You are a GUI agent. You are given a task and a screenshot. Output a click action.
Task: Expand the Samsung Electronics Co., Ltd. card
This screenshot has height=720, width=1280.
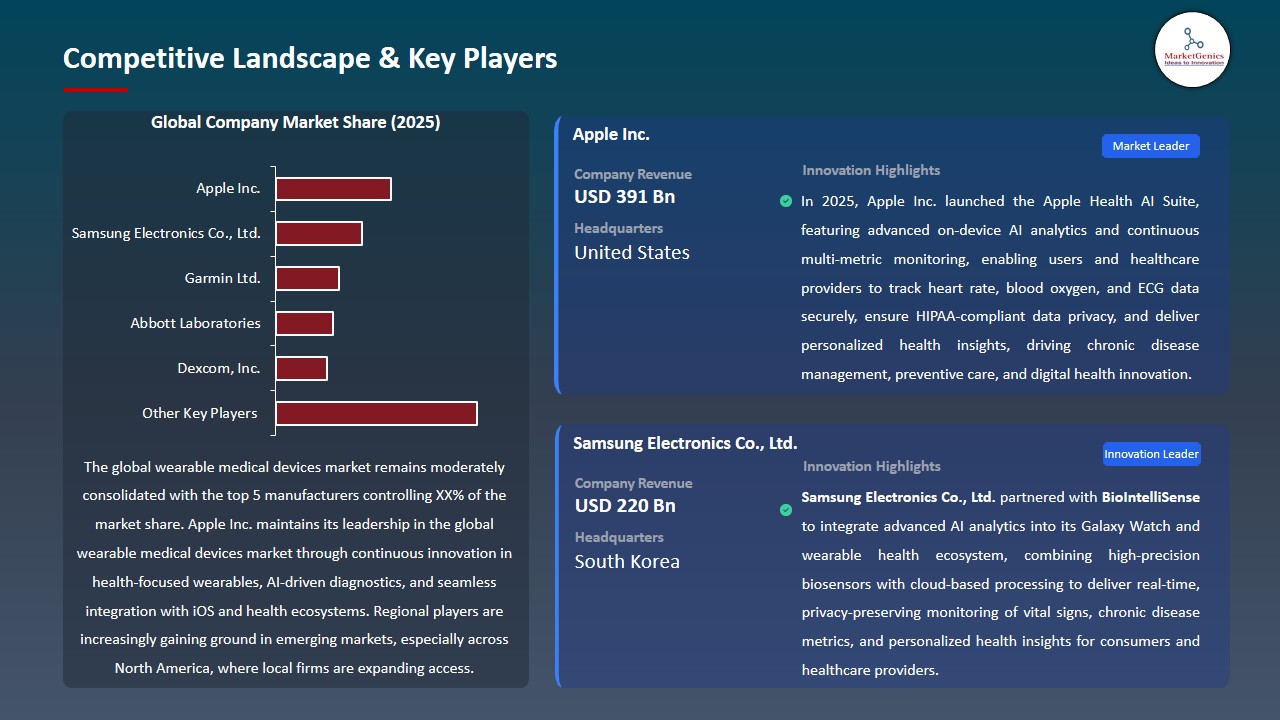pyautogui.click(x=685, y=443)
